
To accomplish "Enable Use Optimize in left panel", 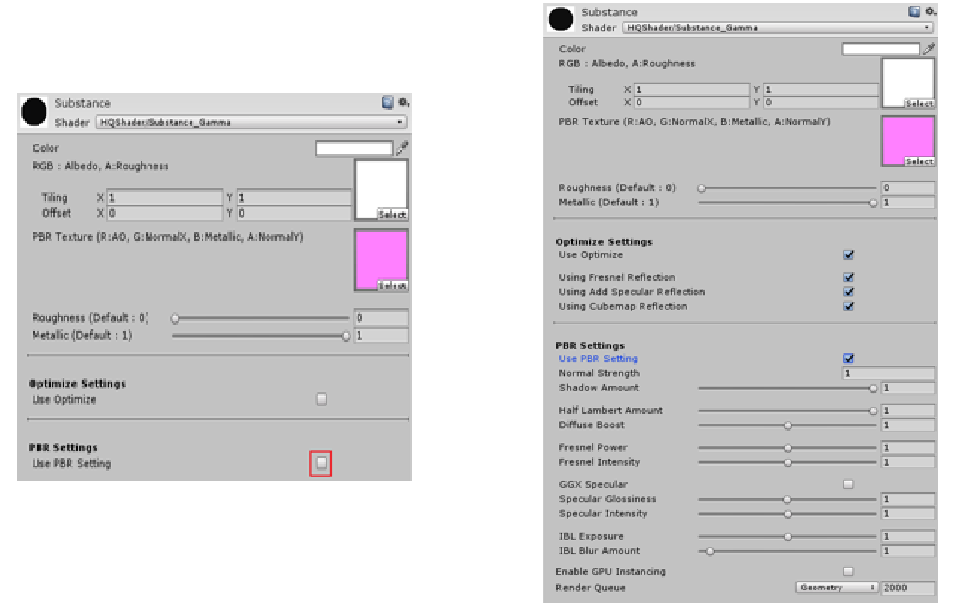I will point(321,399).
